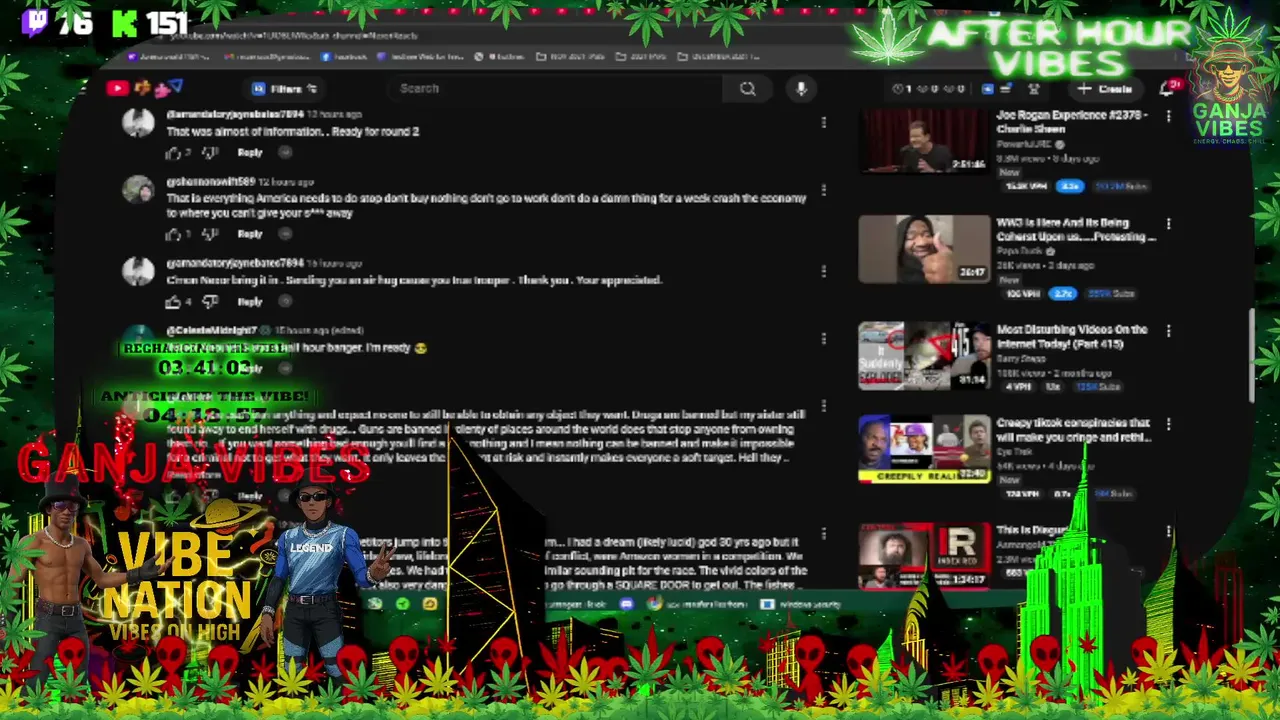Viewport: 1280px width, 720px height.
Task: Dislike the "Ready for round 2" comment
Action: tap(210, 153)
